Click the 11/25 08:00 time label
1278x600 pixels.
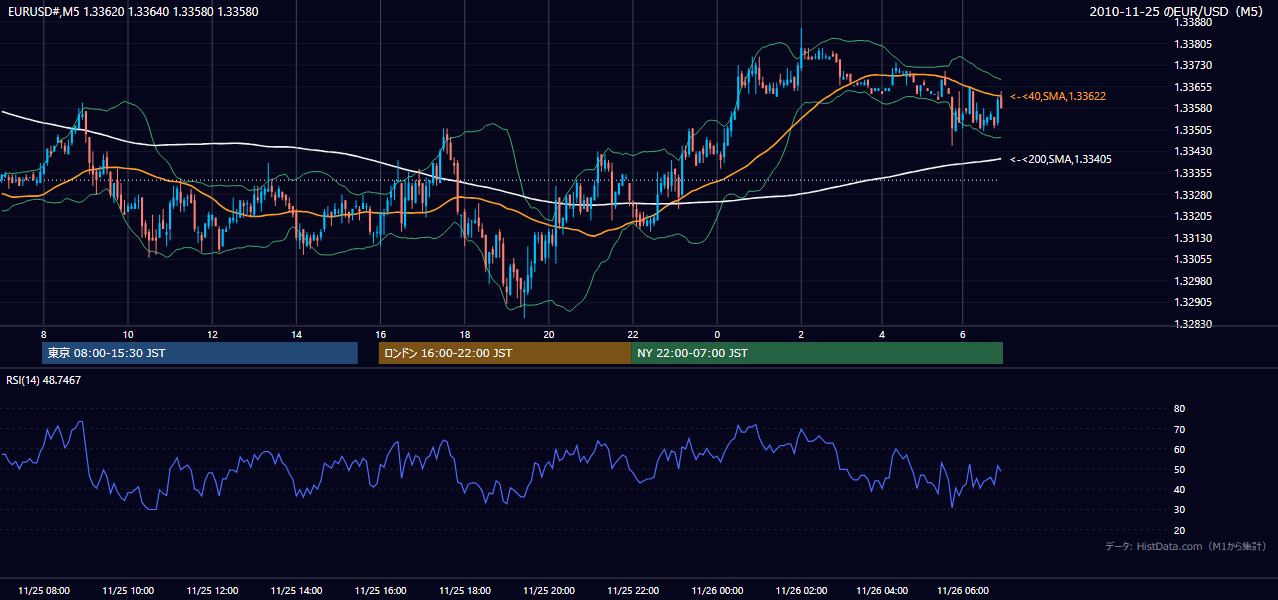44,591
